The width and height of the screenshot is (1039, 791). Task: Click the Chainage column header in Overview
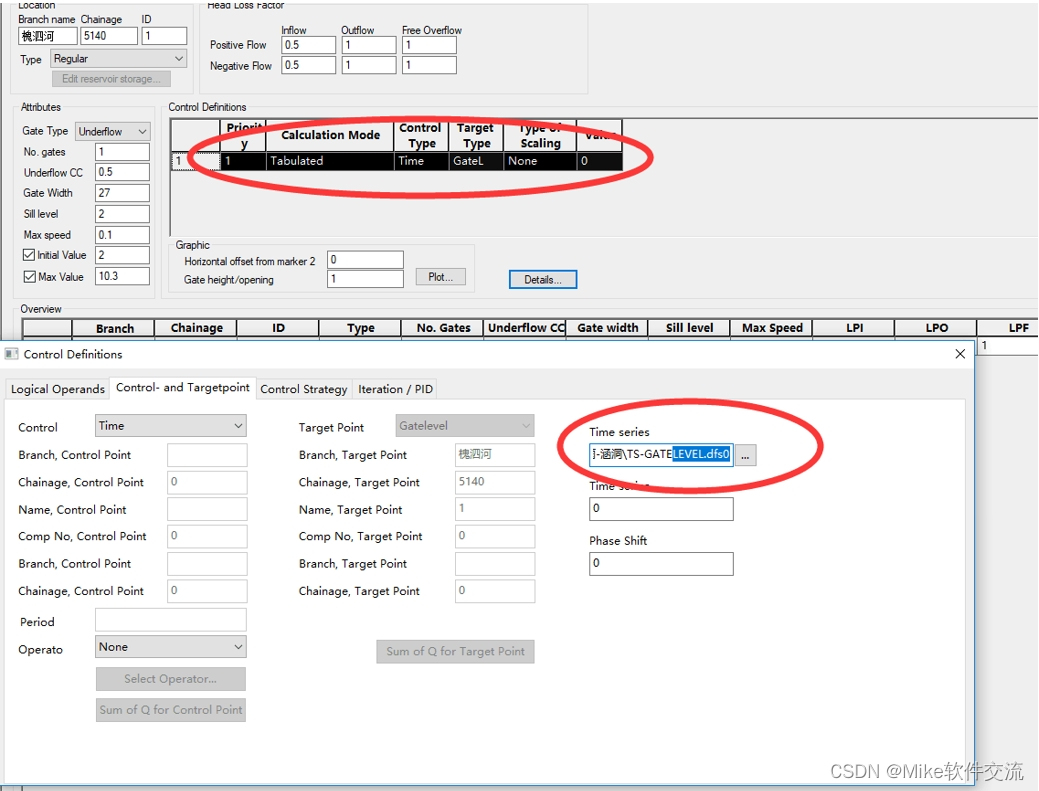(195, 329)
